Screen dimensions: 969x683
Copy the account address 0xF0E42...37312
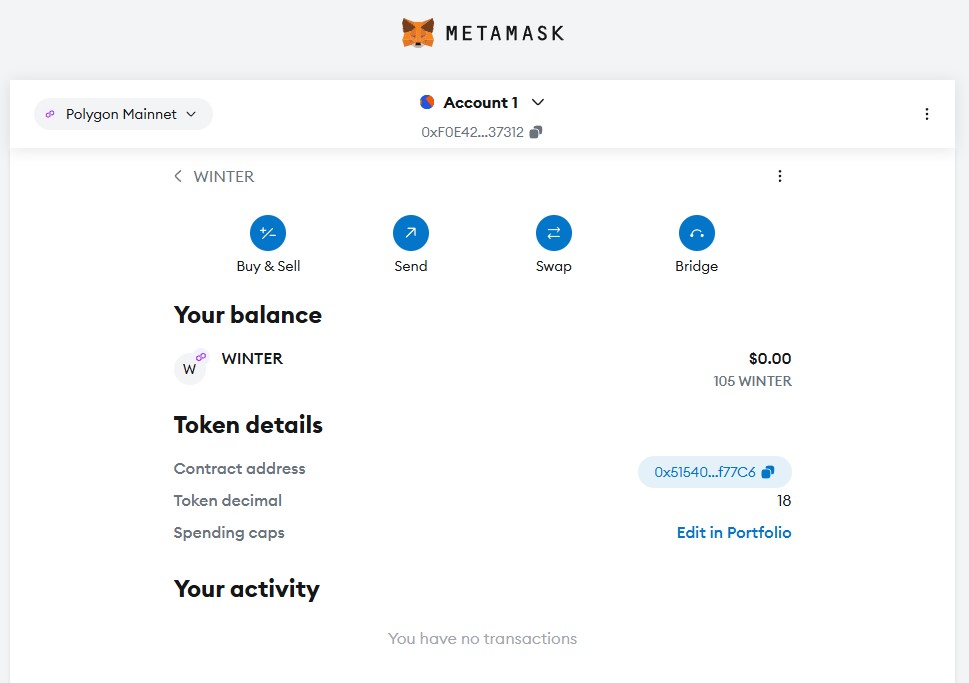[x=536, y=132]
